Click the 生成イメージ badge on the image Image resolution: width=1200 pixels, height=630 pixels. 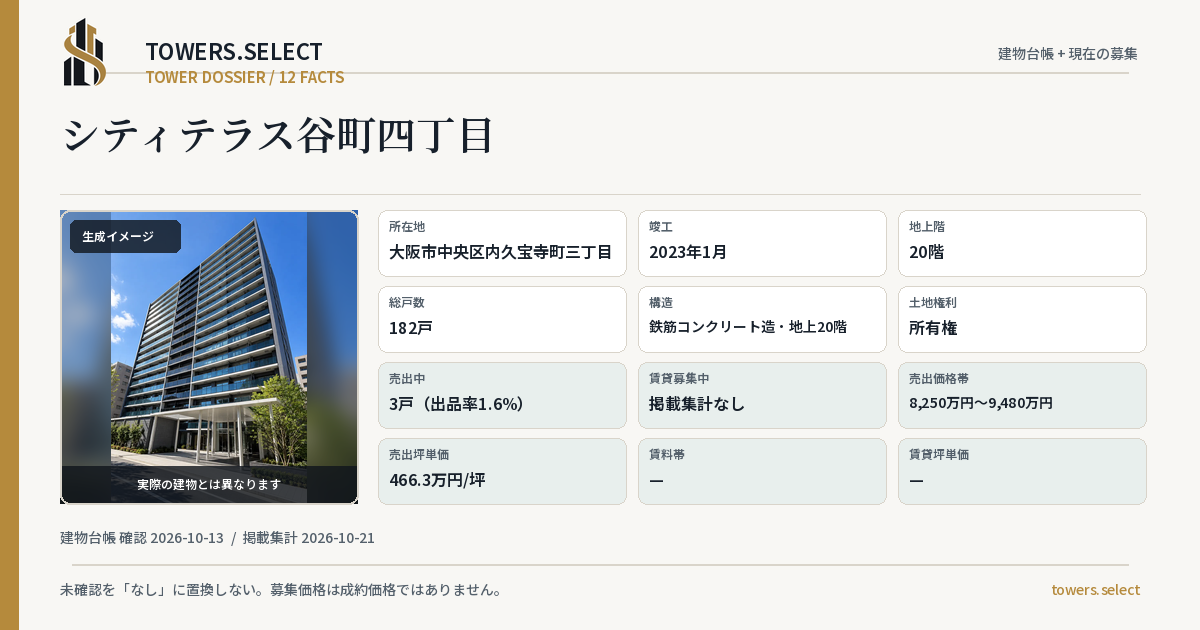pos(125,237)
